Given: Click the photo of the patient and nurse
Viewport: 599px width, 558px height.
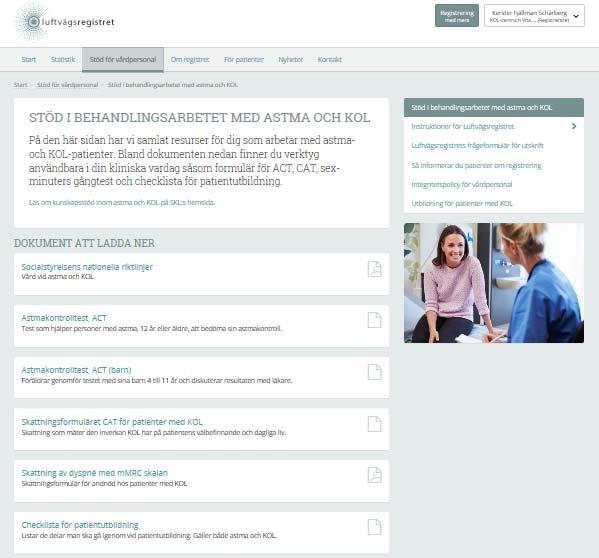Looking at the screenshot, I should click(x=494, y=283).
